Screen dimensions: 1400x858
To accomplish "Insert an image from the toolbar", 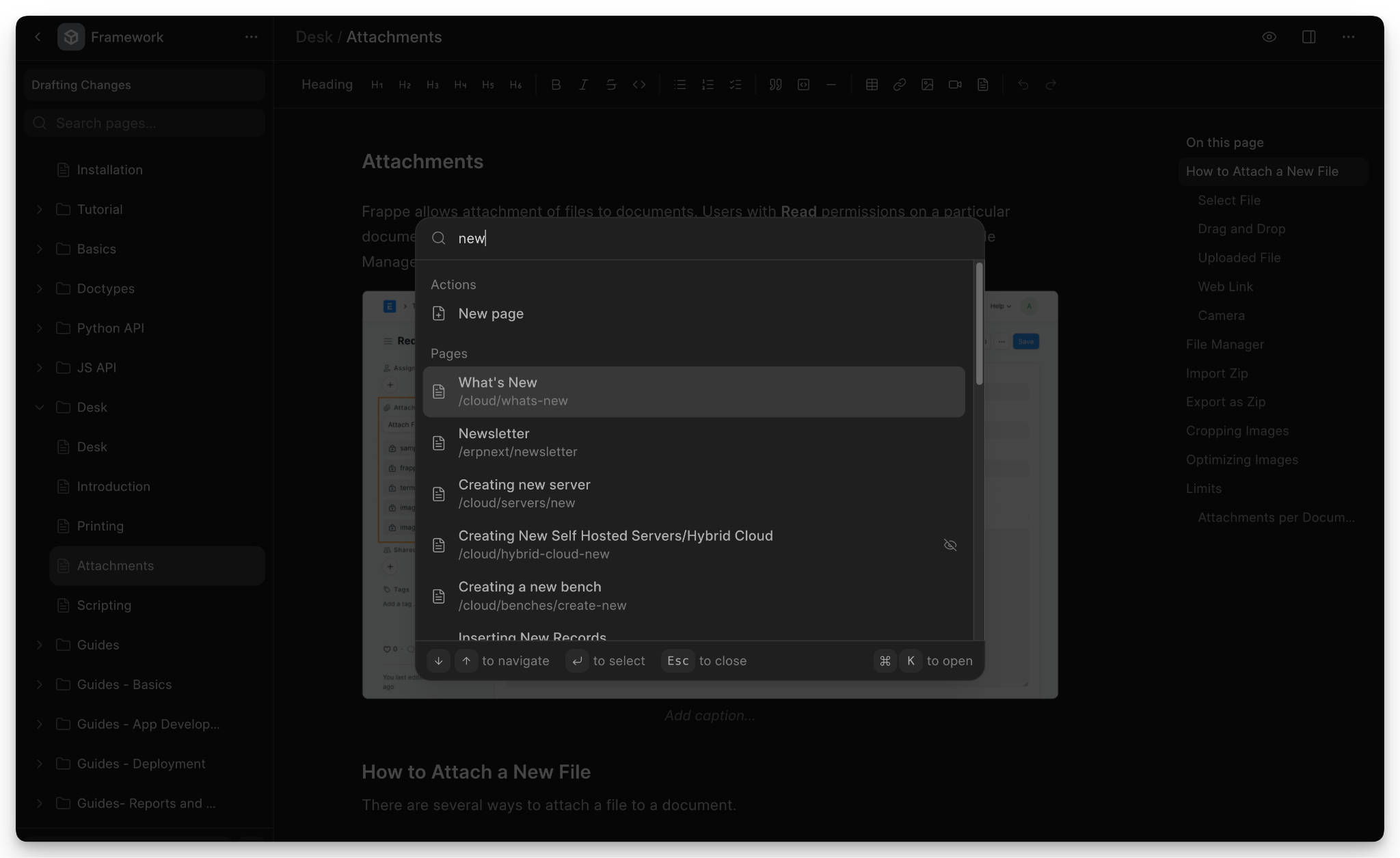I will pos(927,85).
